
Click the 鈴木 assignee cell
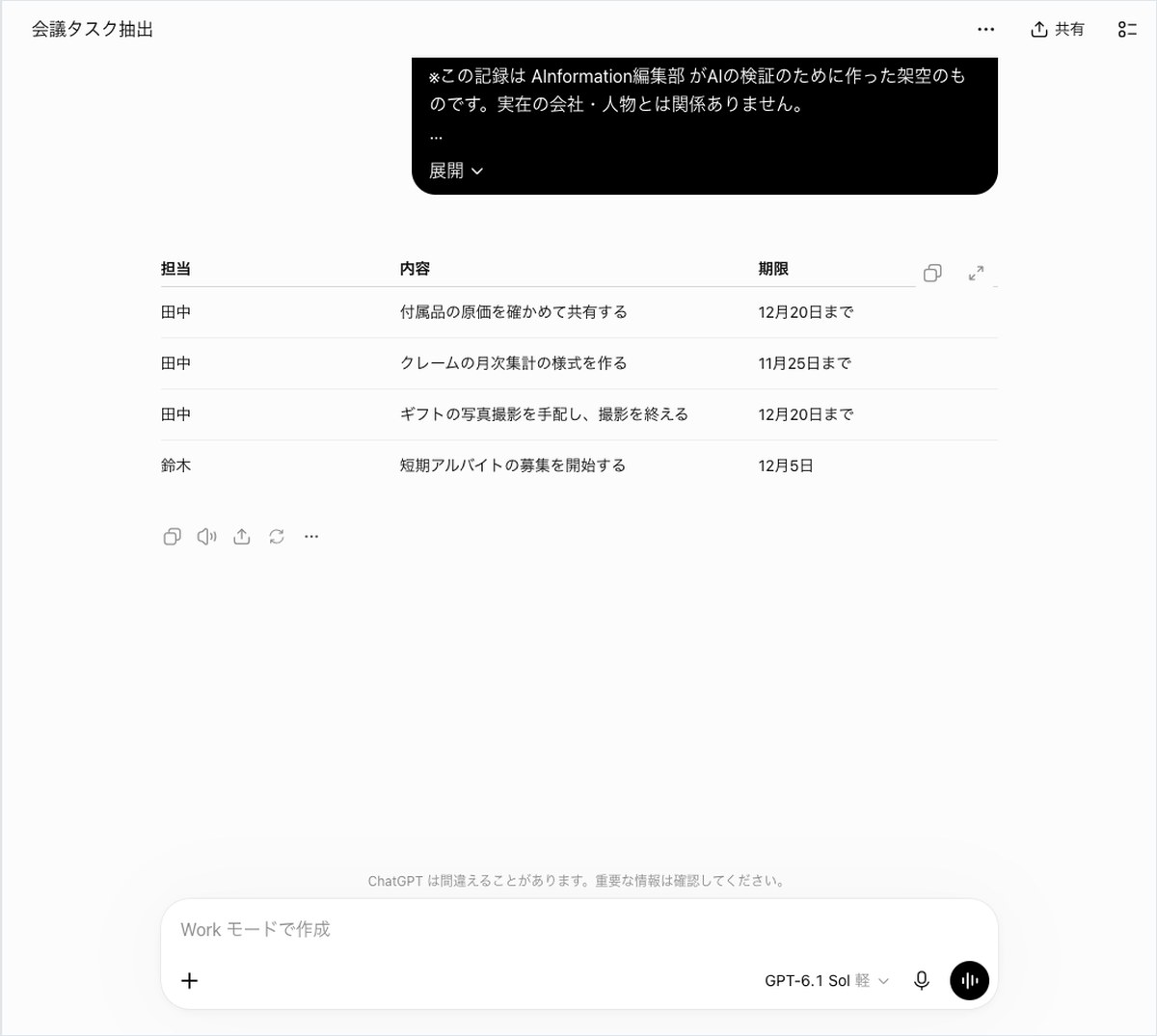coord(175,465)
